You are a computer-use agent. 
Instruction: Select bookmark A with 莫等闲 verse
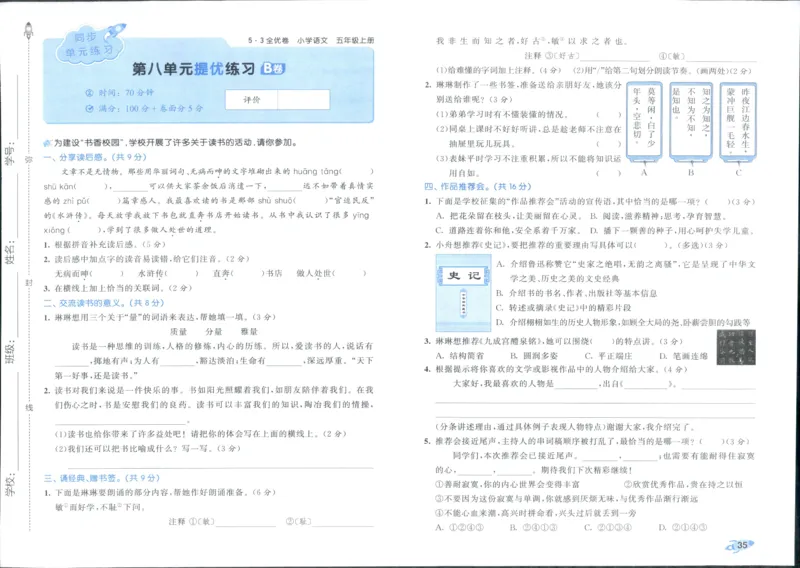[x=644, y=122]
